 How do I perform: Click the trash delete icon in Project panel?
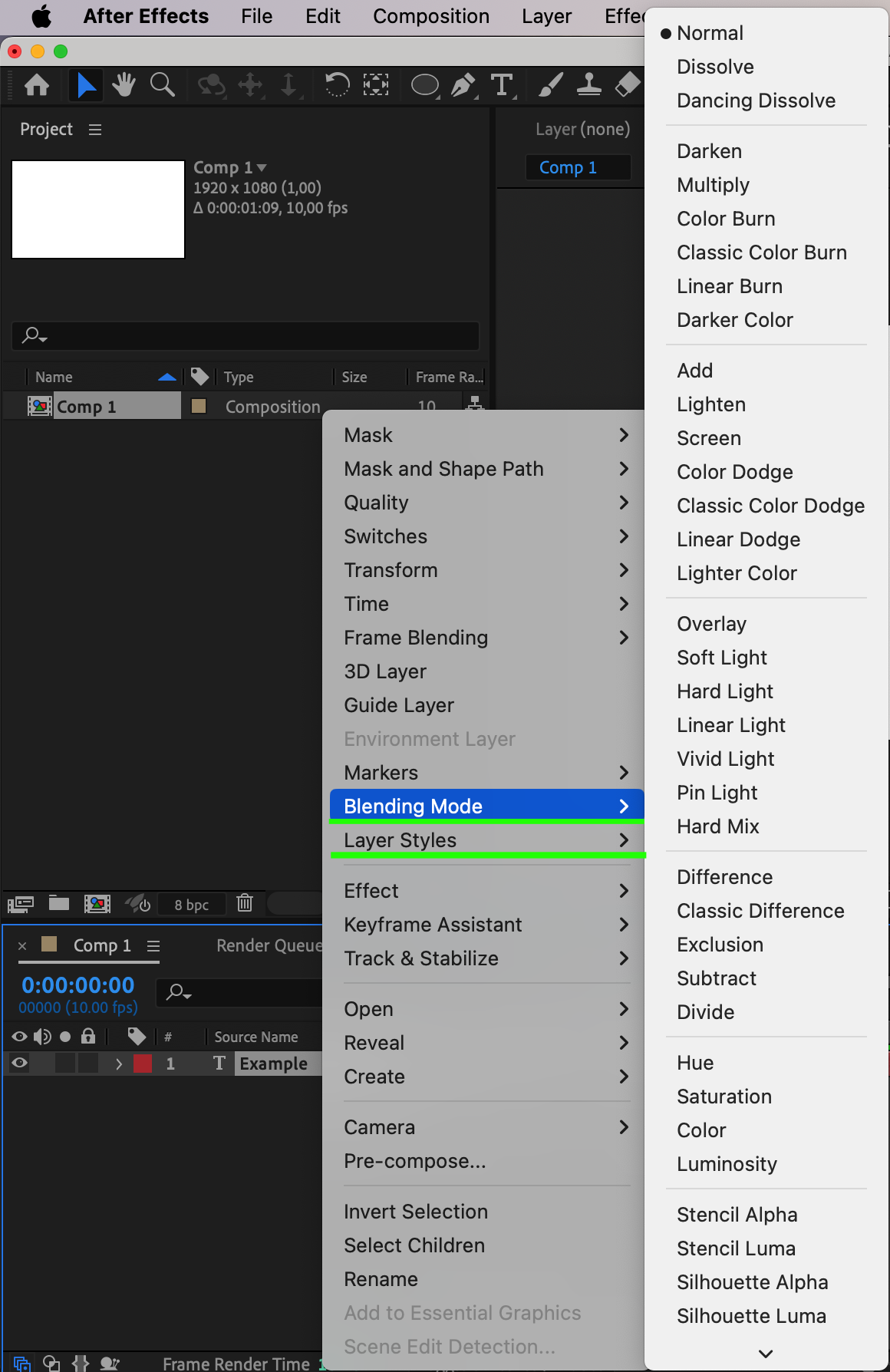click(245, 903)
